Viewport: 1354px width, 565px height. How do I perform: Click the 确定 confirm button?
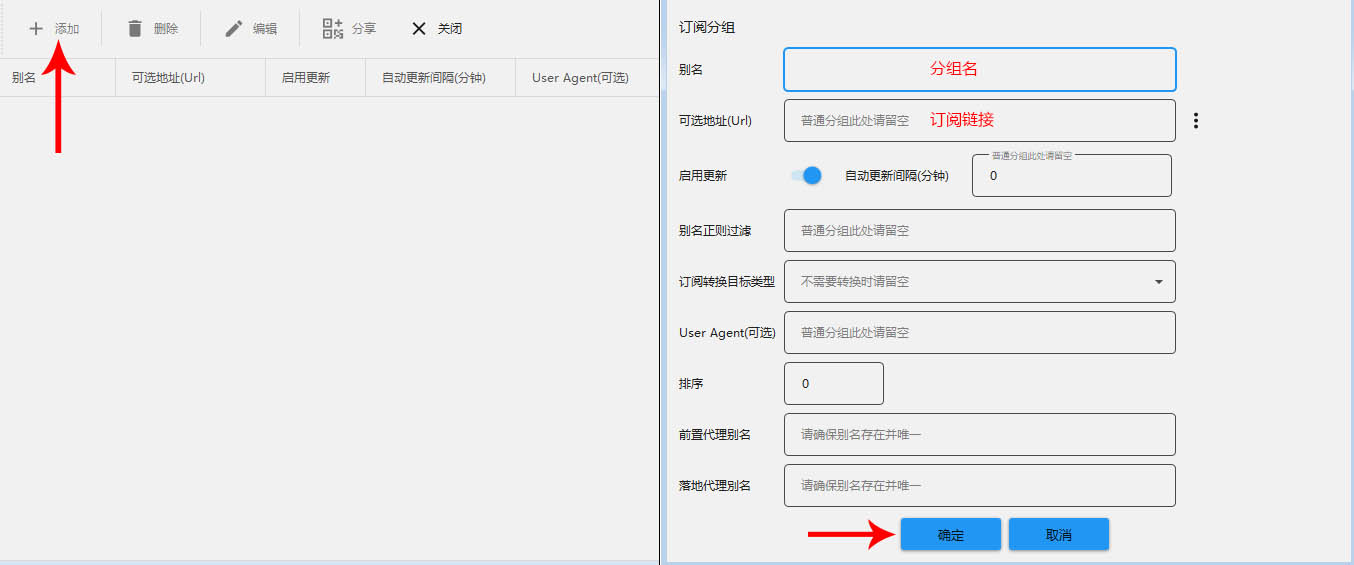pos(950,535)
